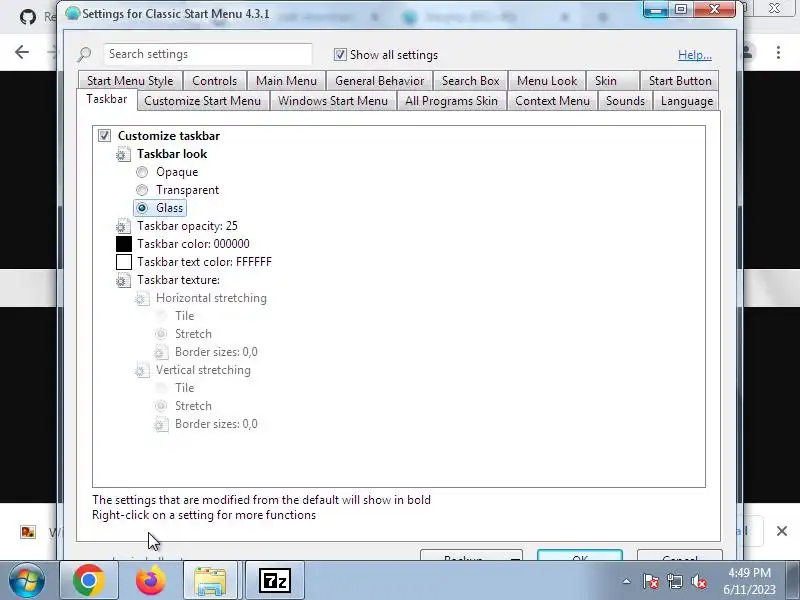Viewport: 800px width, 600px height.
Task: Select the Taskbar texture setting row
Action: (179, 280)
